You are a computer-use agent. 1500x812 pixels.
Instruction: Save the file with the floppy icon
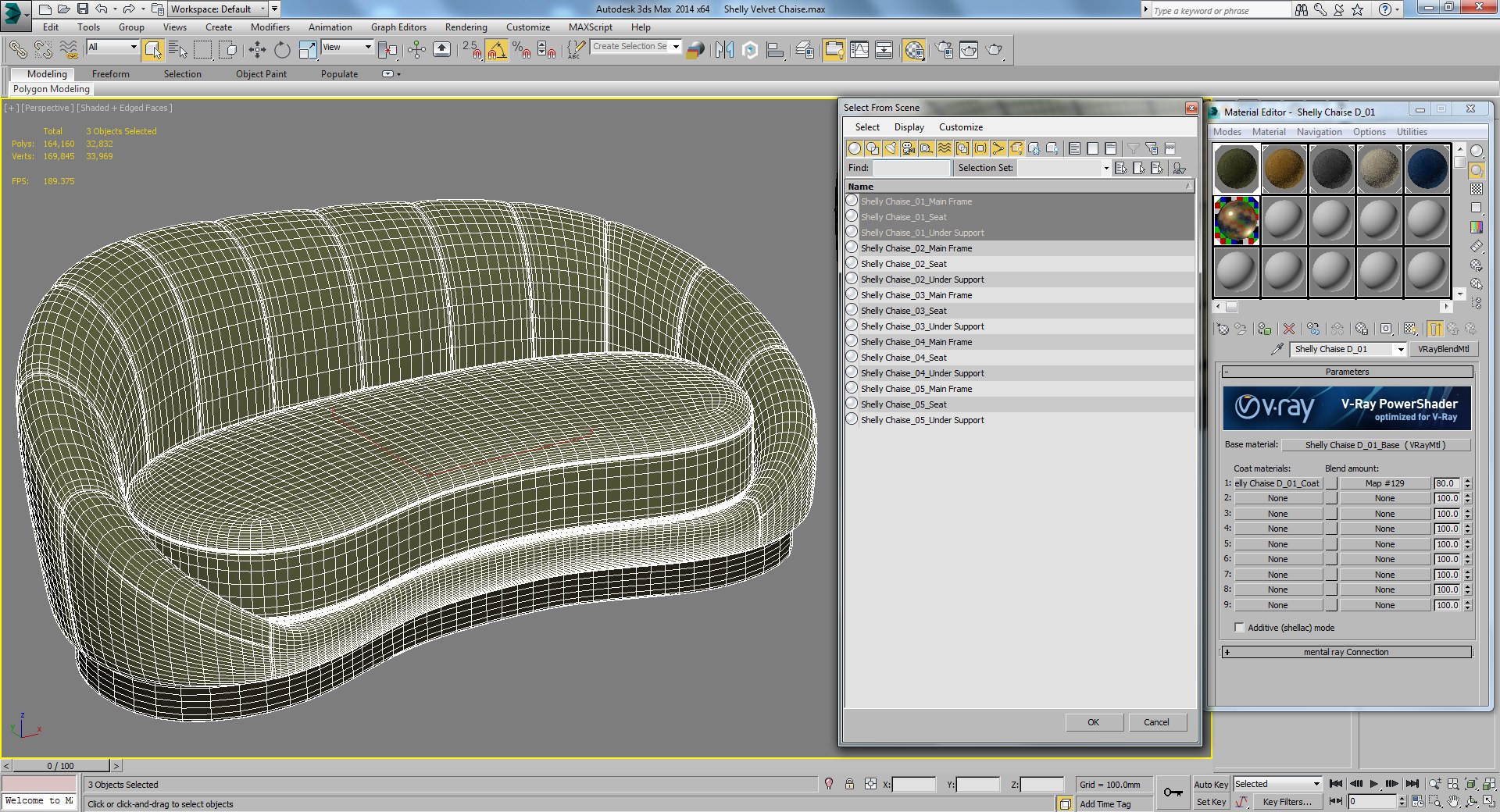[83, 9]
